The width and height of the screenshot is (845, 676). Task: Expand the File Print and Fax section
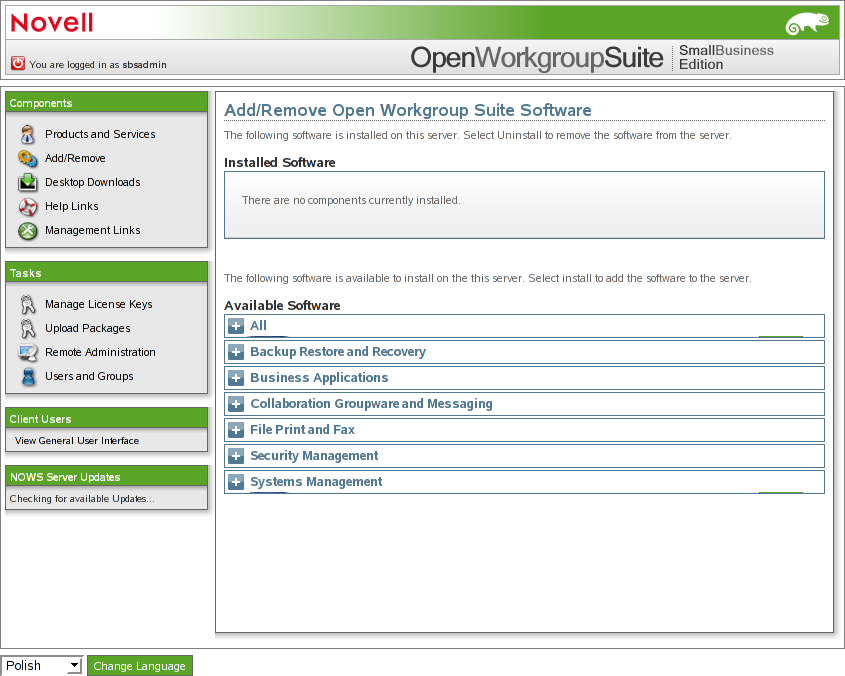[236, 430]
